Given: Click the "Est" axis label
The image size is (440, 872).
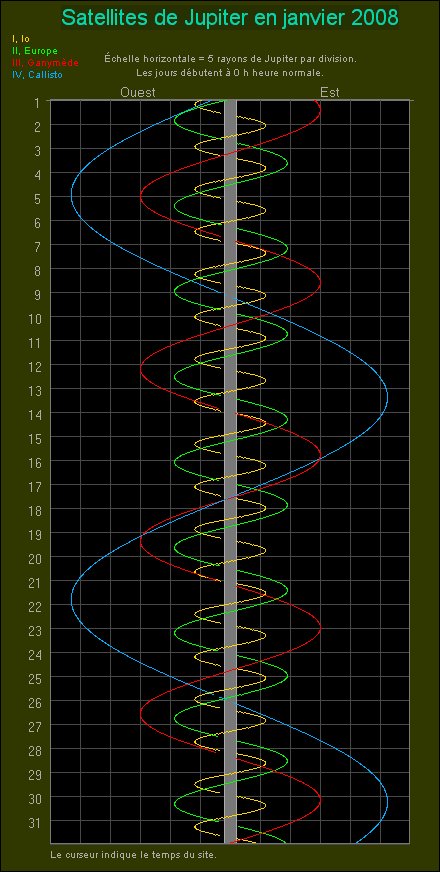Looking at the screenshot, I should pos(330,92).
